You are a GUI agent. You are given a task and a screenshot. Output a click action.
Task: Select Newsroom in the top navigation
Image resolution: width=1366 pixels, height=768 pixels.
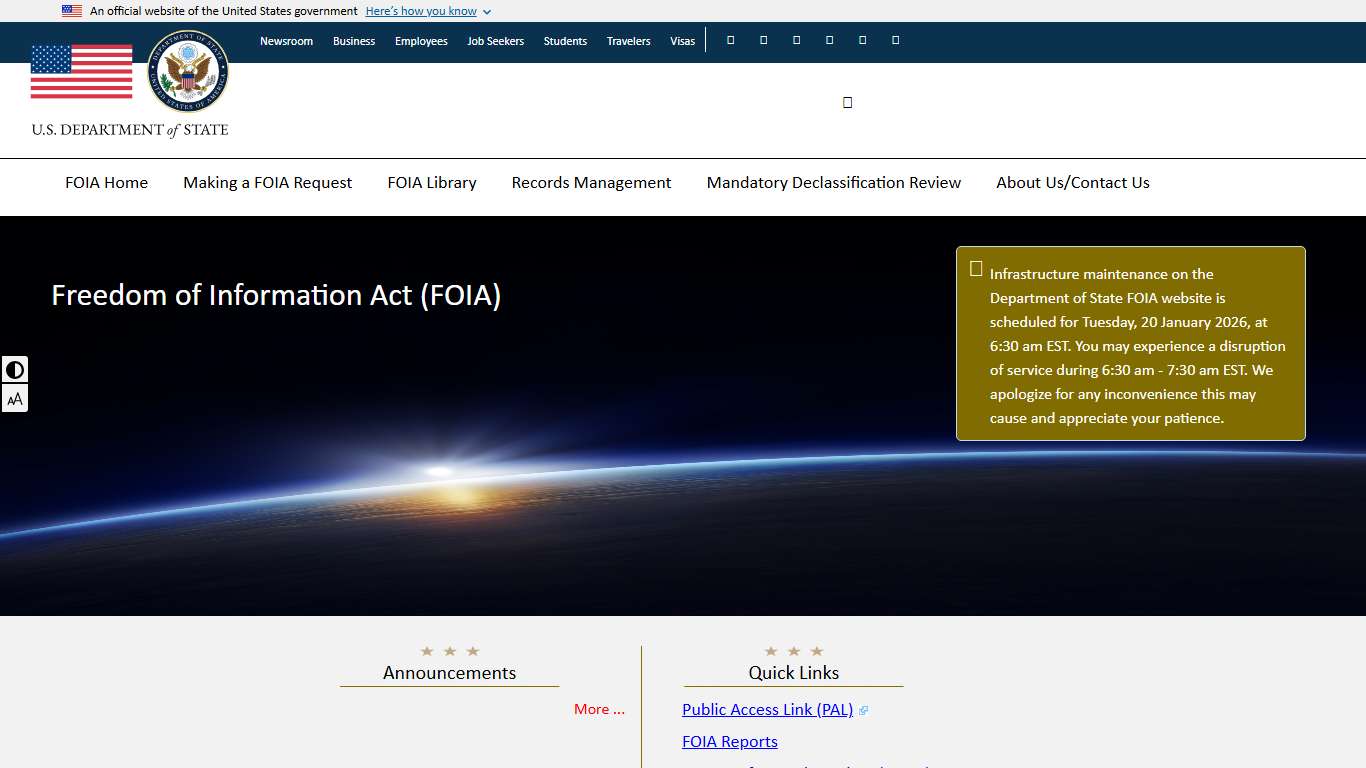(286, 41)
